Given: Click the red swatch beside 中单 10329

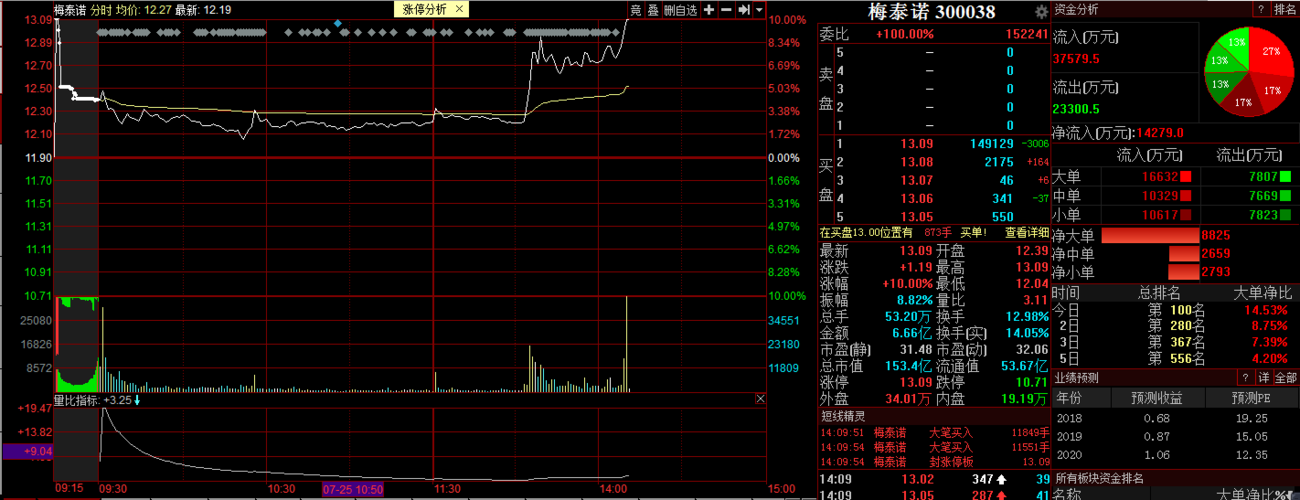Looking at the screenshot, I should coord(1186,196).
